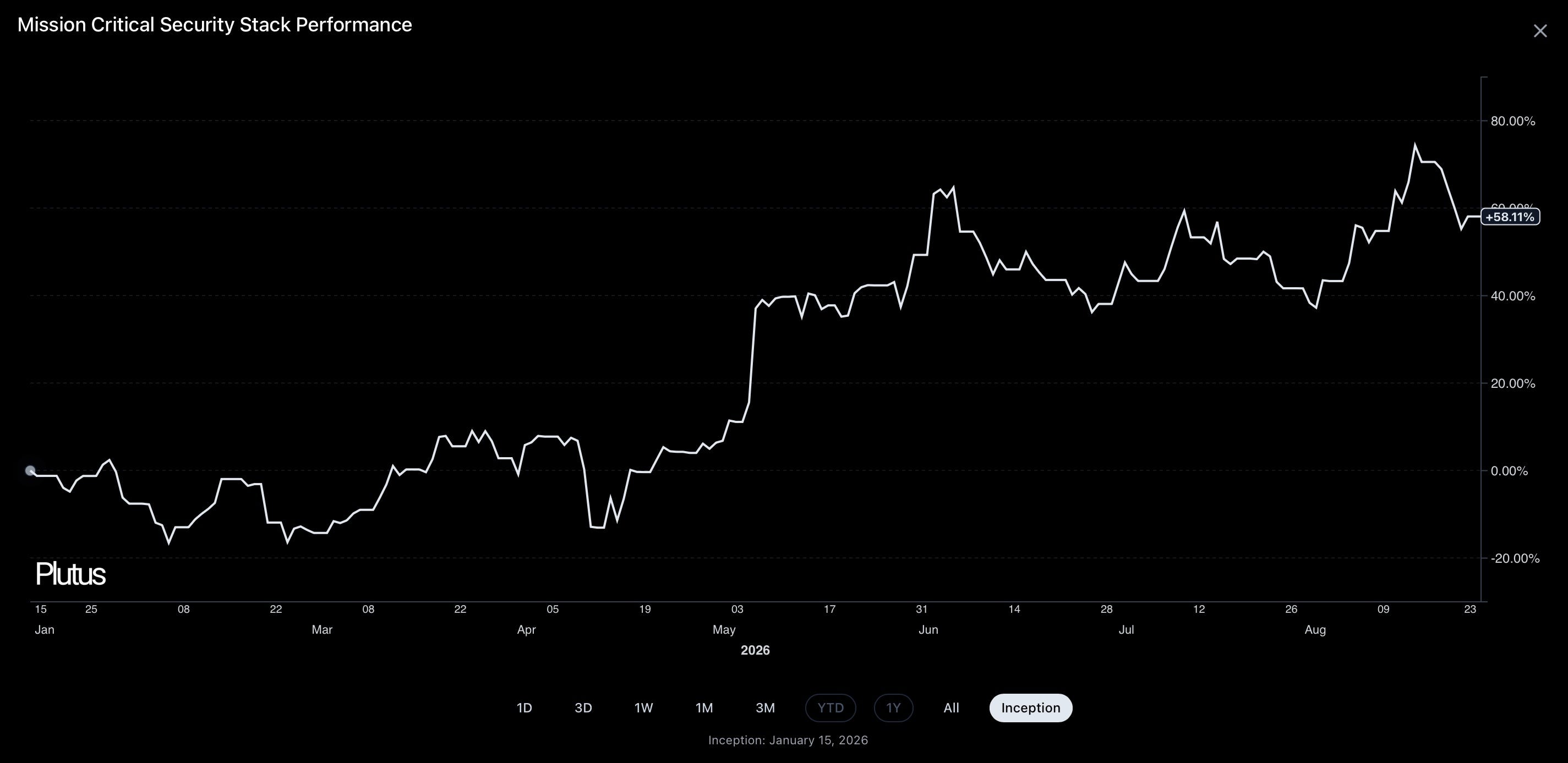This screenshot has width=1568, height=763.
Task: Click the May month label
Action: (x=724, y=630)
